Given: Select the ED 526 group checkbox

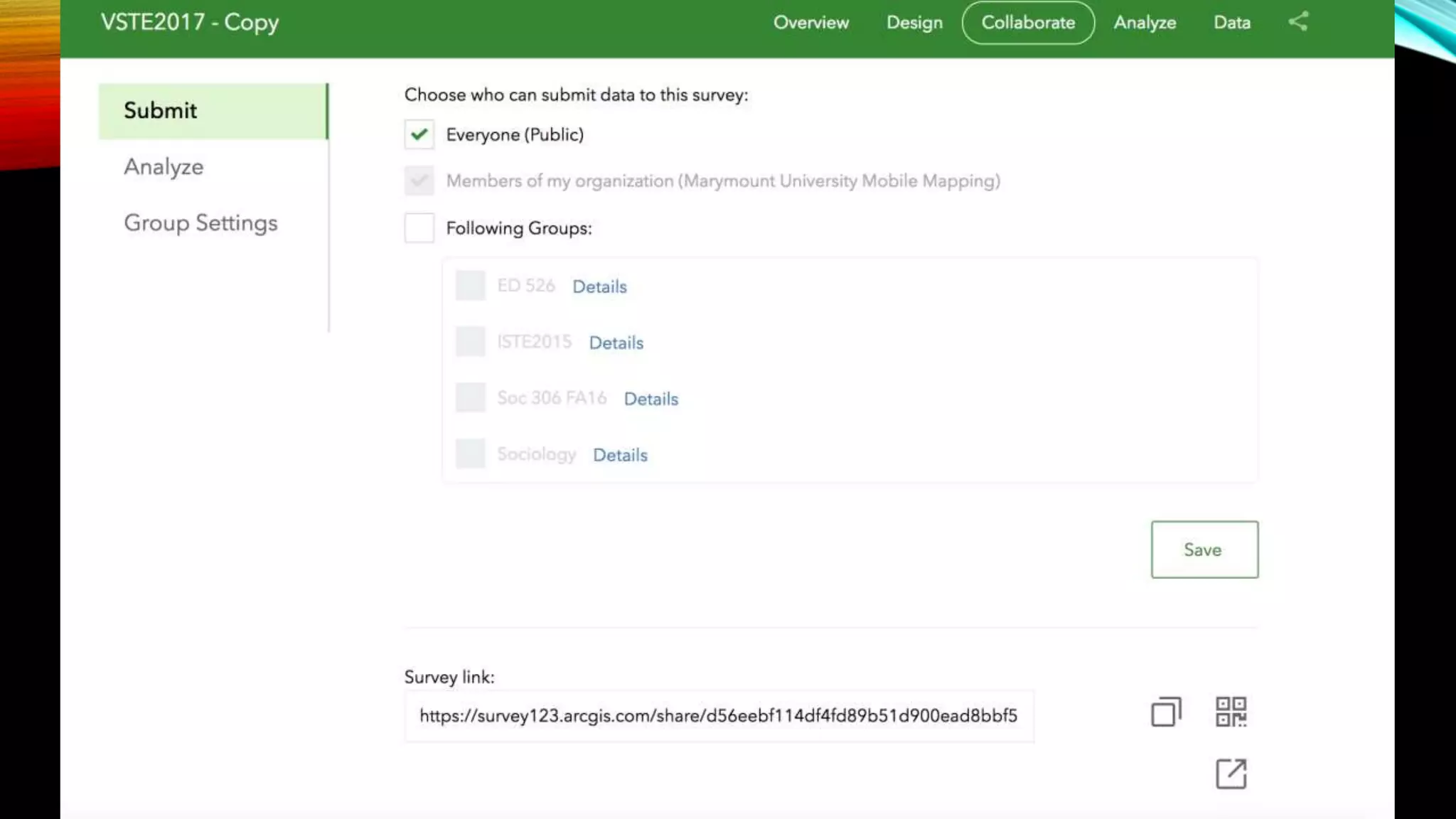Looking at the screenshot, I should click(470, 286).
